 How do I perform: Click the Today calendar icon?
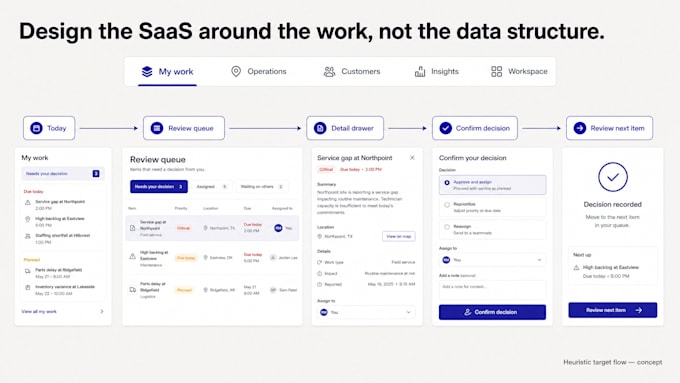pyautogui.click(x=36, y=128)
